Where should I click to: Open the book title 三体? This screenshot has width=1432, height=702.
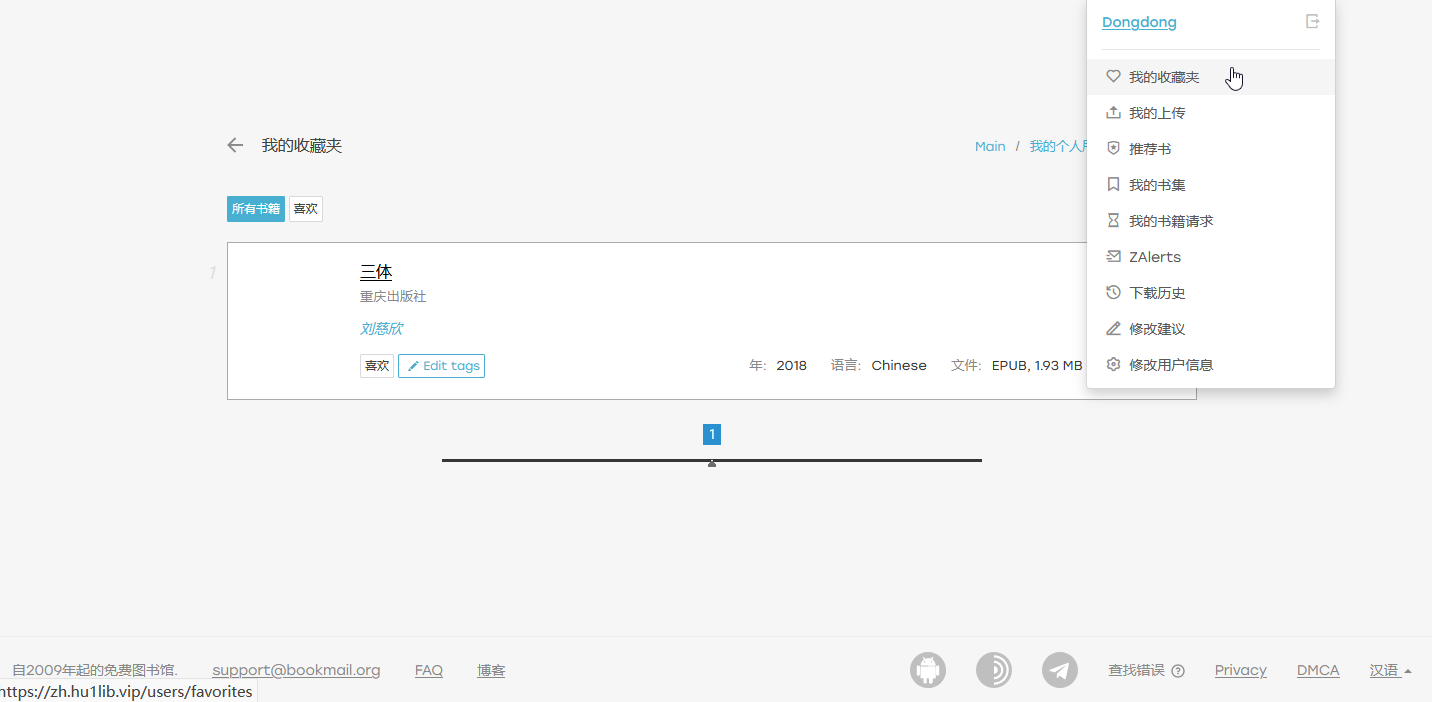click(x=376, y=272)
